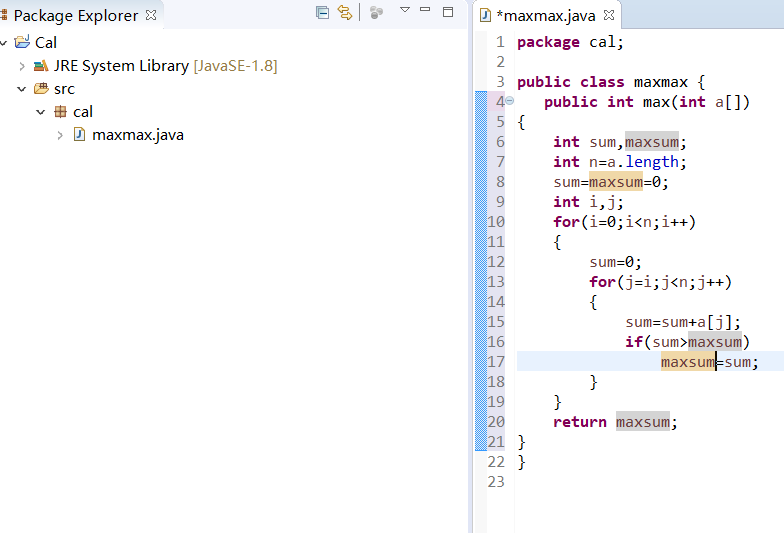Image resolution: width=784 pixels, height=533 pixels.
Task: Click the maxmax.java file icon in tree
Action: 79,135
